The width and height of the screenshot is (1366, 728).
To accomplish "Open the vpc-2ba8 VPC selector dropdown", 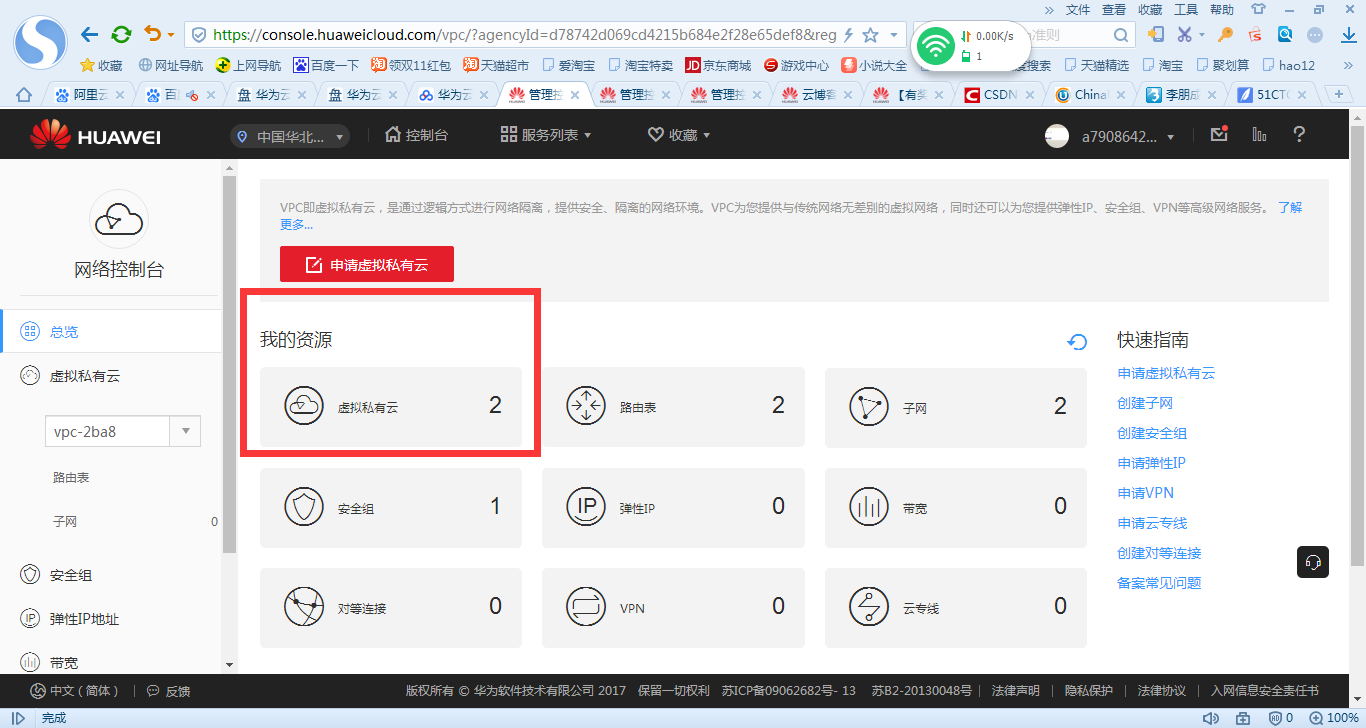I will point(123,431).
